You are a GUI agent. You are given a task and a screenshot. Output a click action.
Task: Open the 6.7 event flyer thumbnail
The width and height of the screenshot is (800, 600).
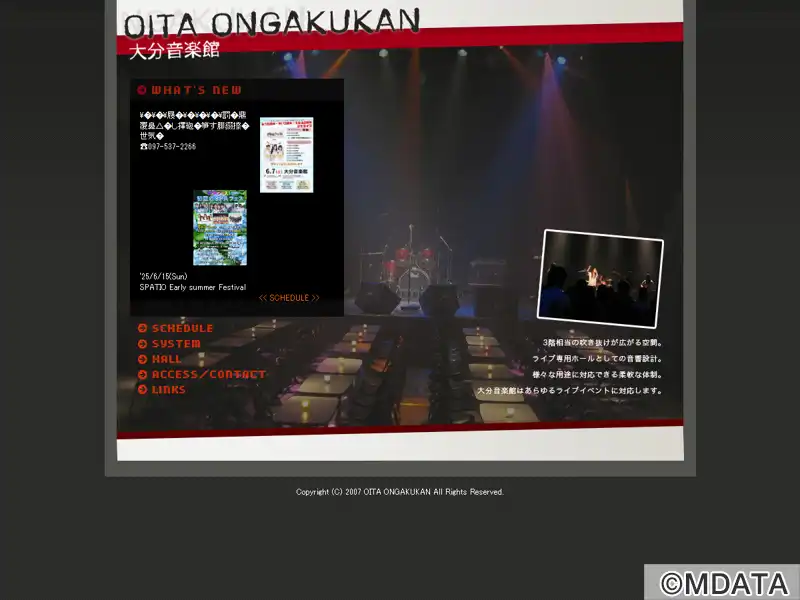(x=287, y=155)
